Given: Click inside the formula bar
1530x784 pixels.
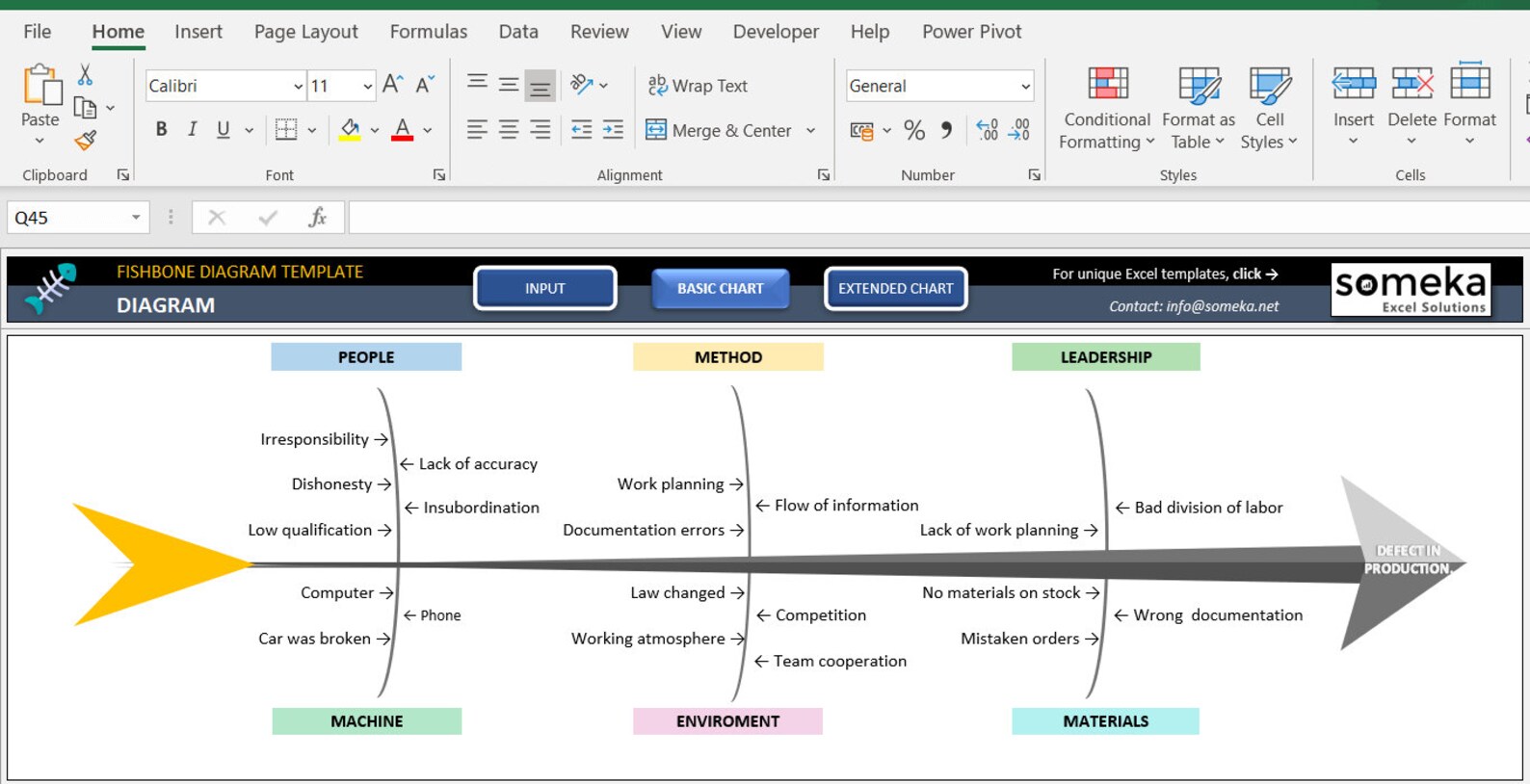Looking at the screenshot, I should tap(938, 218).
